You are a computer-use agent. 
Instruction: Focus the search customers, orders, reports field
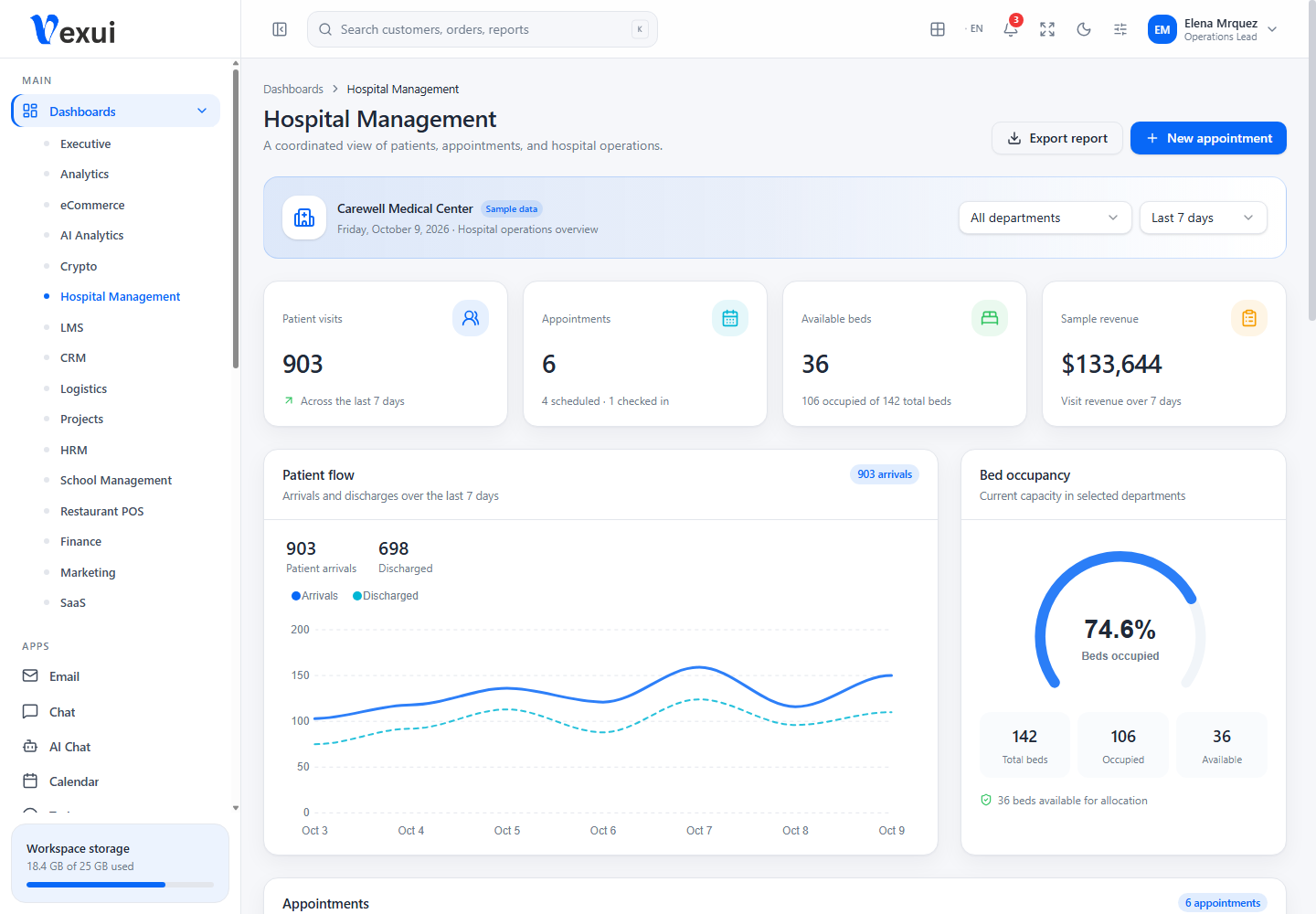tap(483, 29)
